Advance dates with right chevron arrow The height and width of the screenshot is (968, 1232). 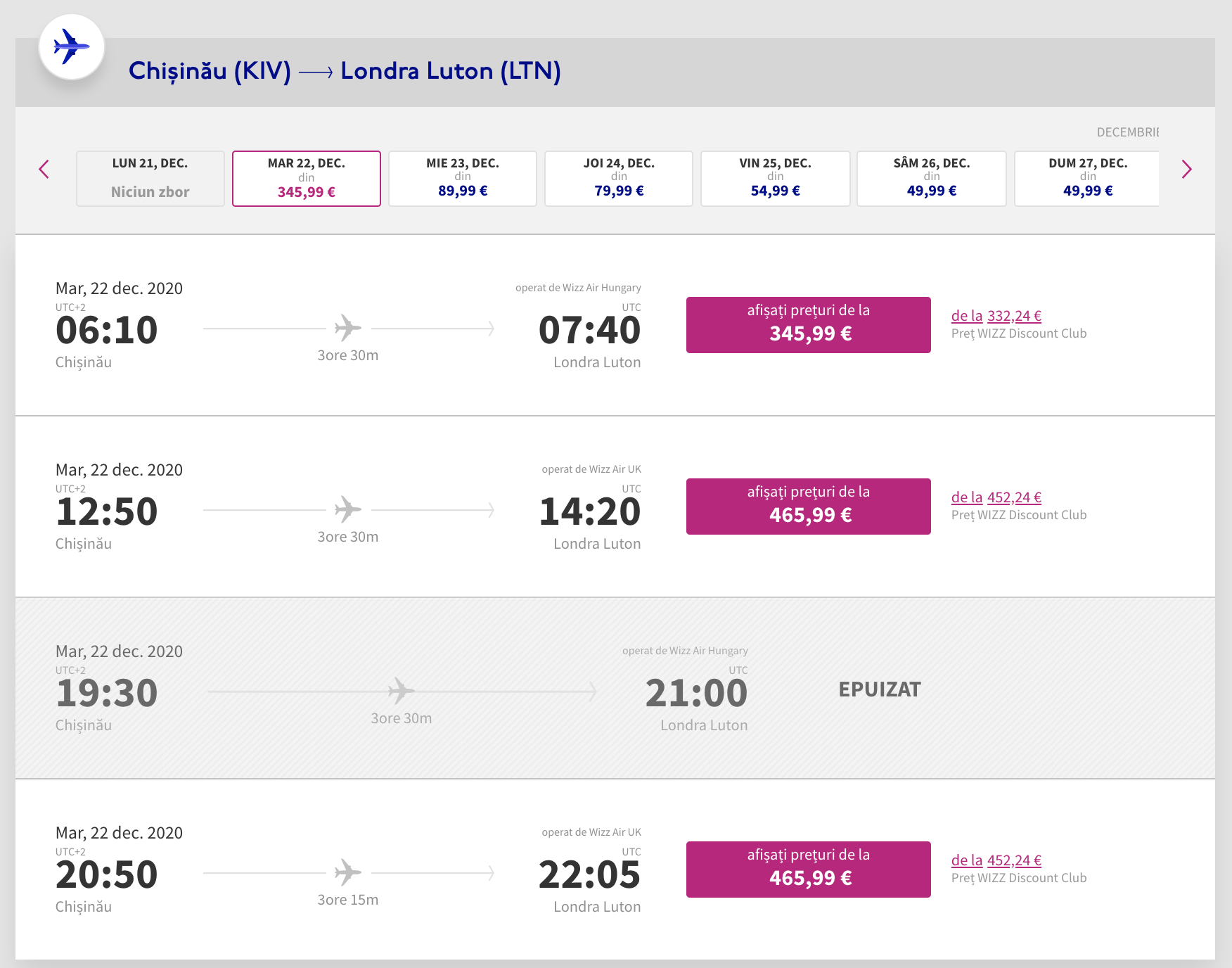click(x=1186, y=170)
